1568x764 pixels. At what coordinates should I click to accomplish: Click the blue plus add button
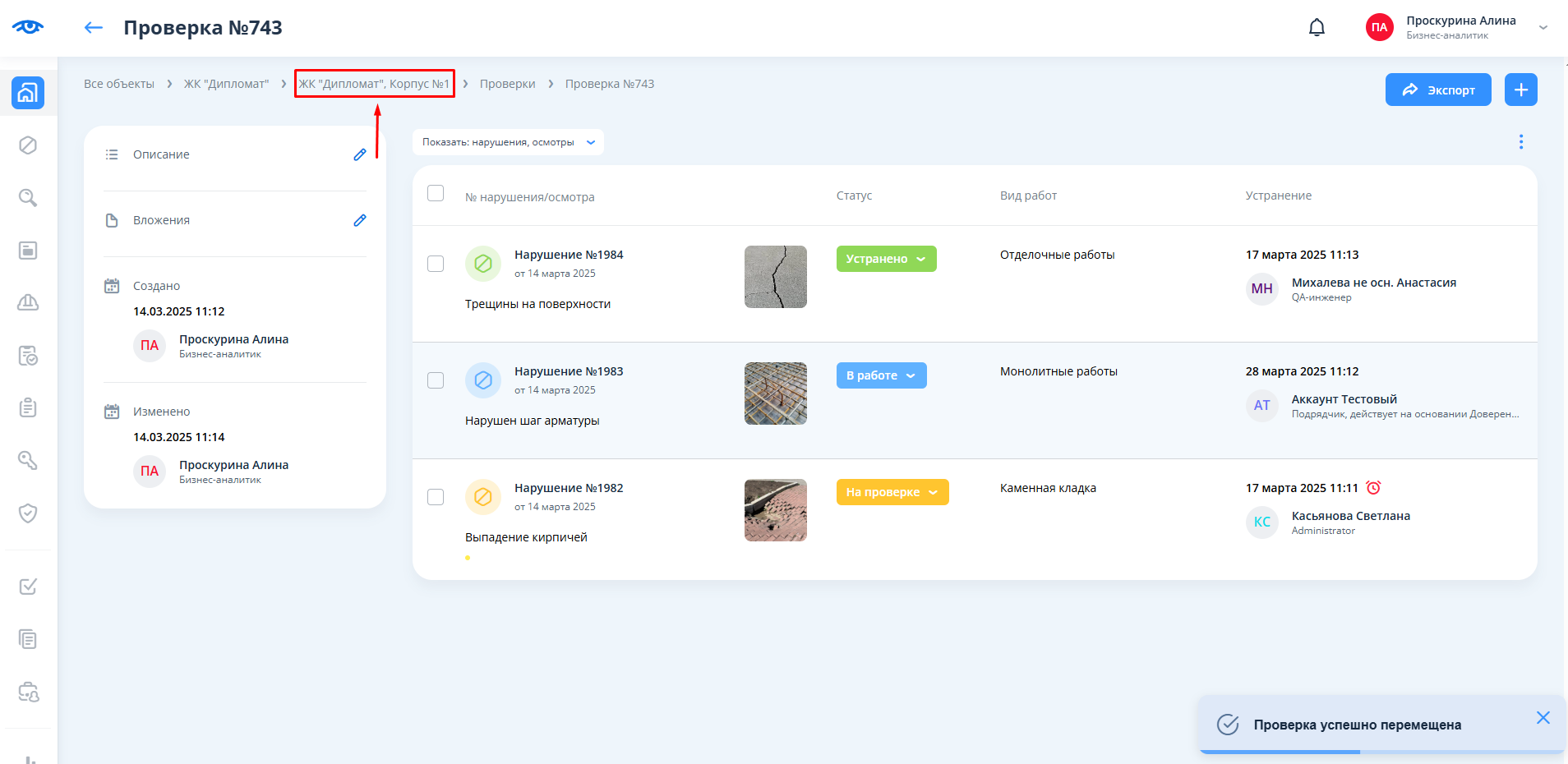click(x=1520, y=90)
